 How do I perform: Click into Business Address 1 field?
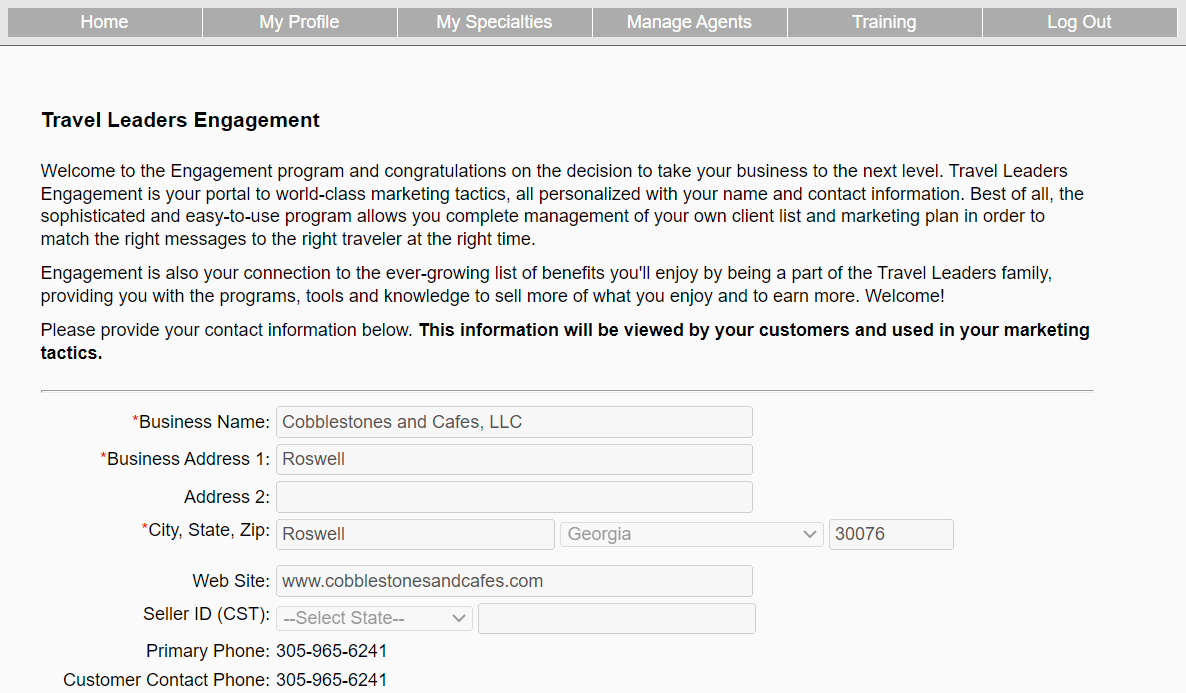(514, 459)
